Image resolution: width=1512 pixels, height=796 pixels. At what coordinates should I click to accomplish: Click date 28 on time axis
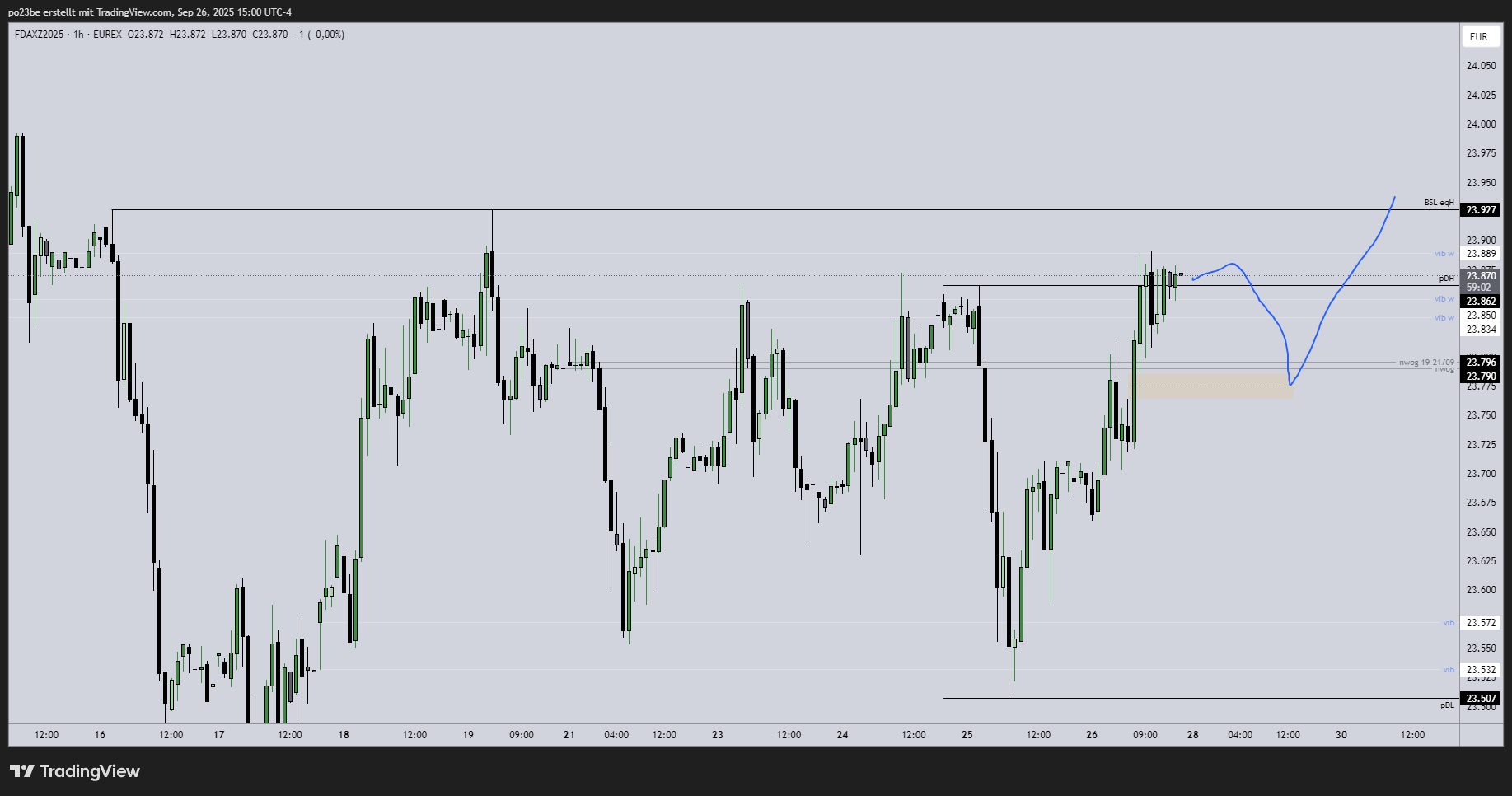[1192, 735]
